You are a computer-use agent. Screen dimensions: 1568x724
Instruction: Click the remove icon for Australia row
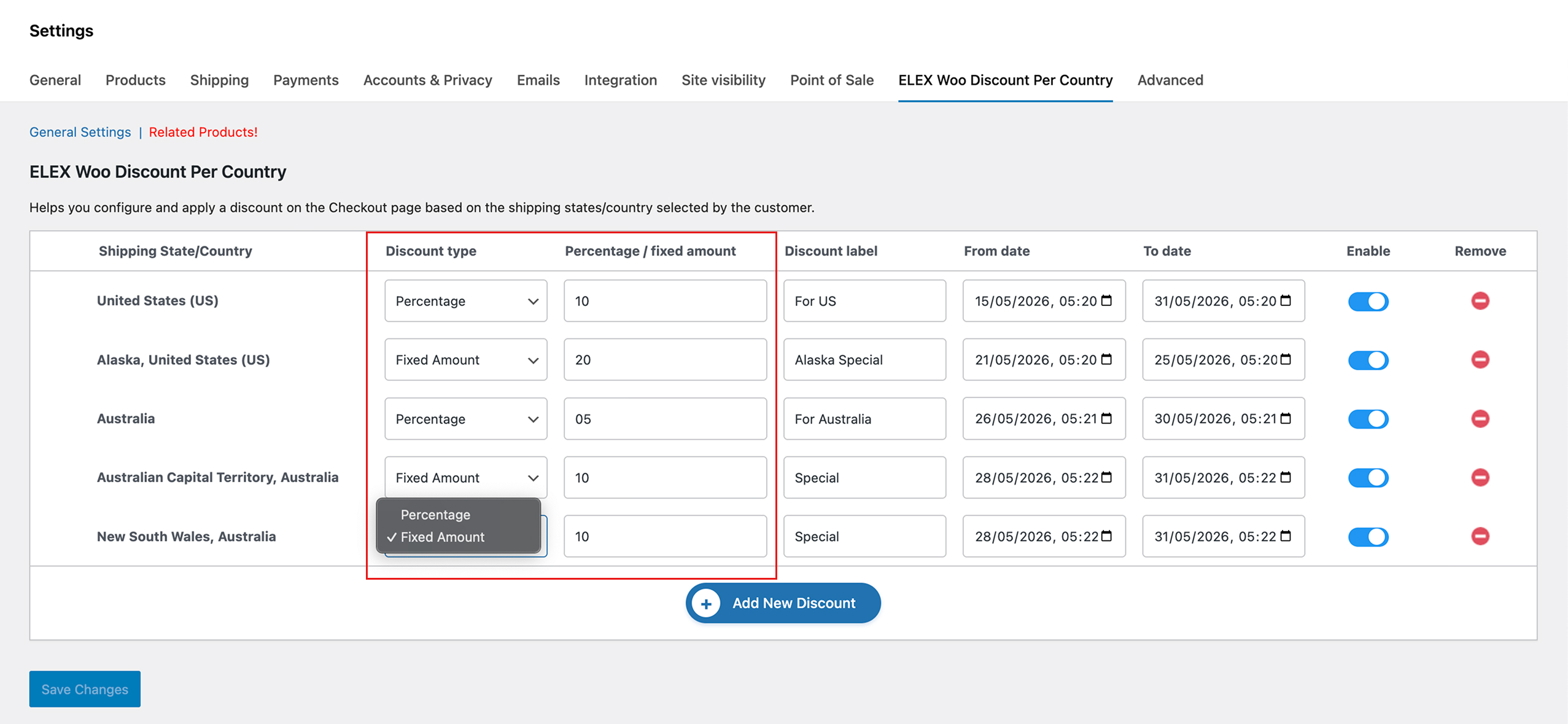pos(1480,419)
